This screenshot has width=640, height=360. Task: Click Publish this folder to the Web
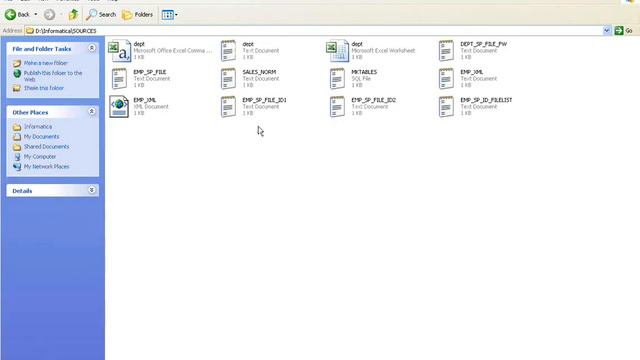tap(53, 76)
